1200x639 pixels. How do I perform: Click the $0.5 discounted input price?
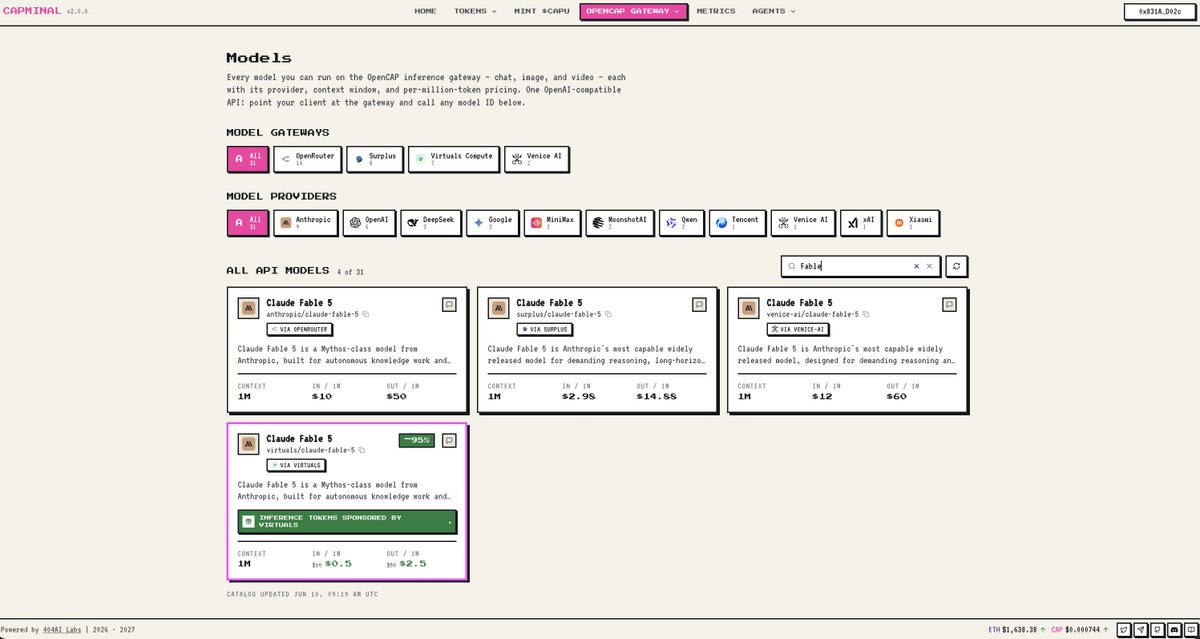[x=338, y=563]
